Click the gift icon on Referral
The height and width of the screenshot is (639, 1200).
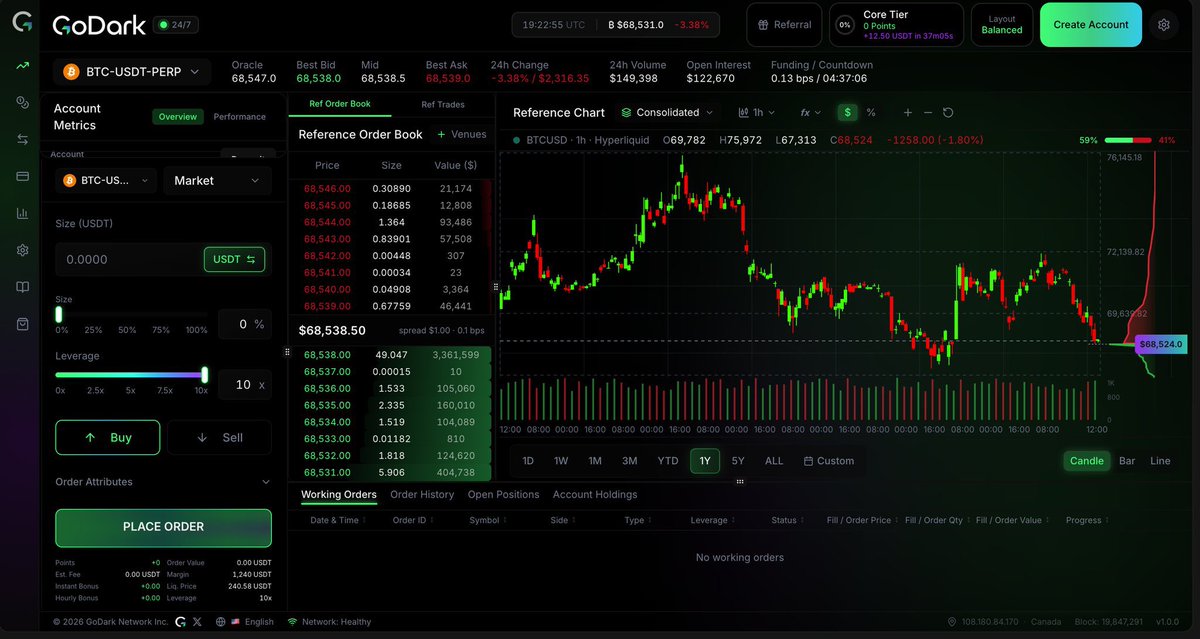click(764, 25)
